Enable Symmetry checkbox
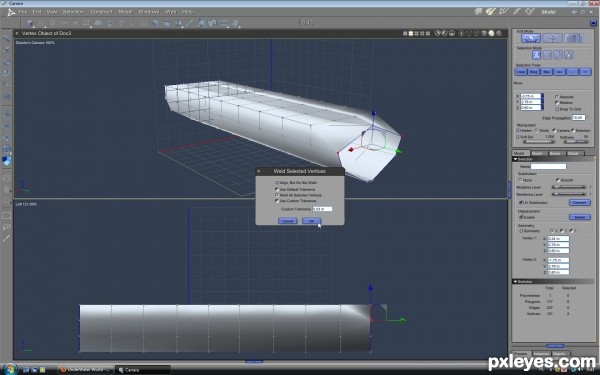The width and height of the screenshot is (600, 375). coord(521,231)
